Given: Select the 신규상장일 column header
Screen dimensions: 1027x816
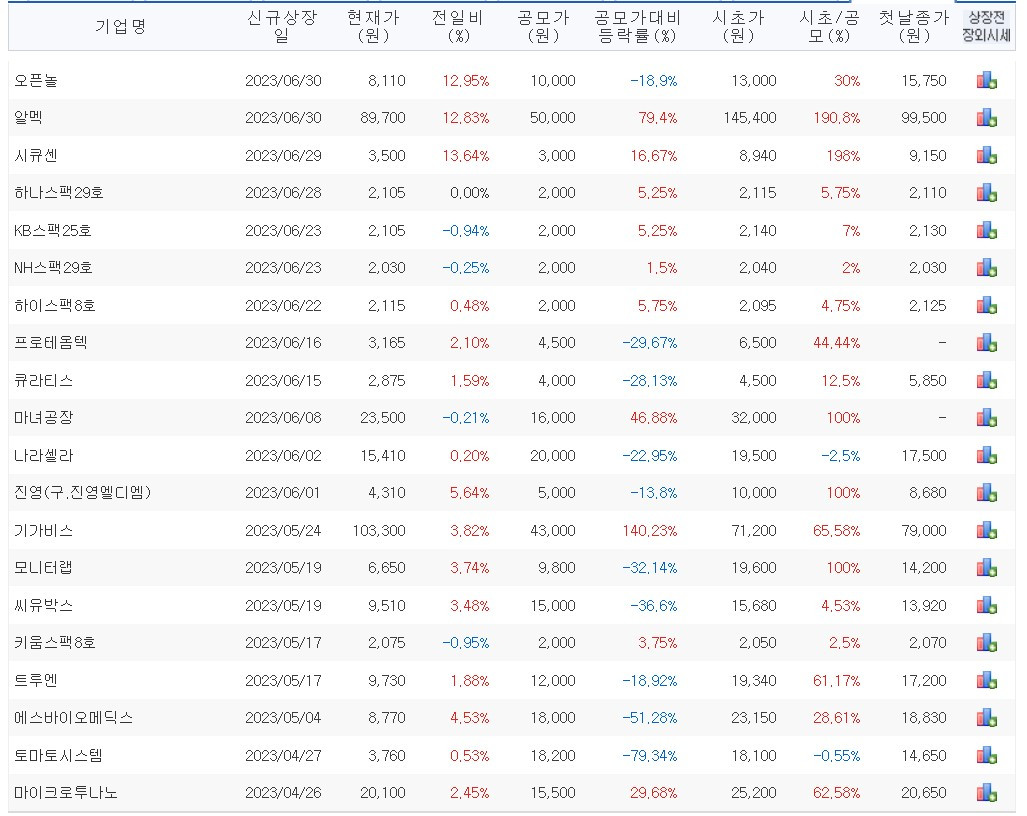Looking at the screenshot, I should (x=282, y=26).
